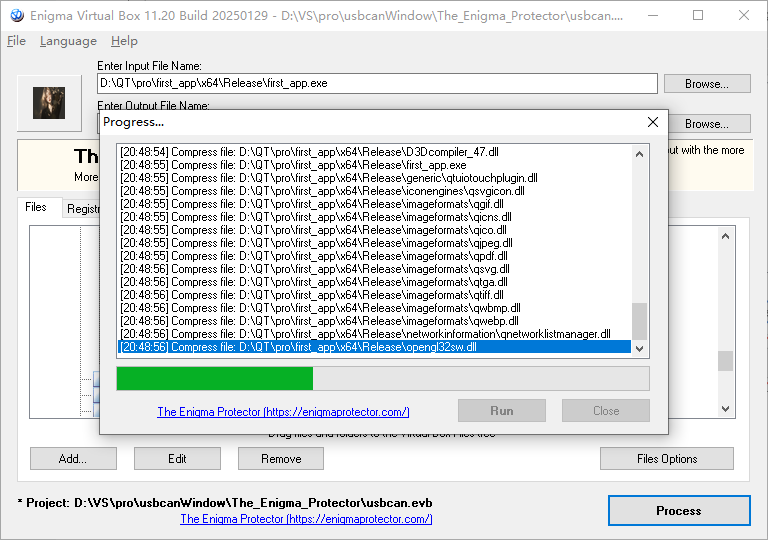Open the Language menu
The image size is (768, 540).
(68, 41)
